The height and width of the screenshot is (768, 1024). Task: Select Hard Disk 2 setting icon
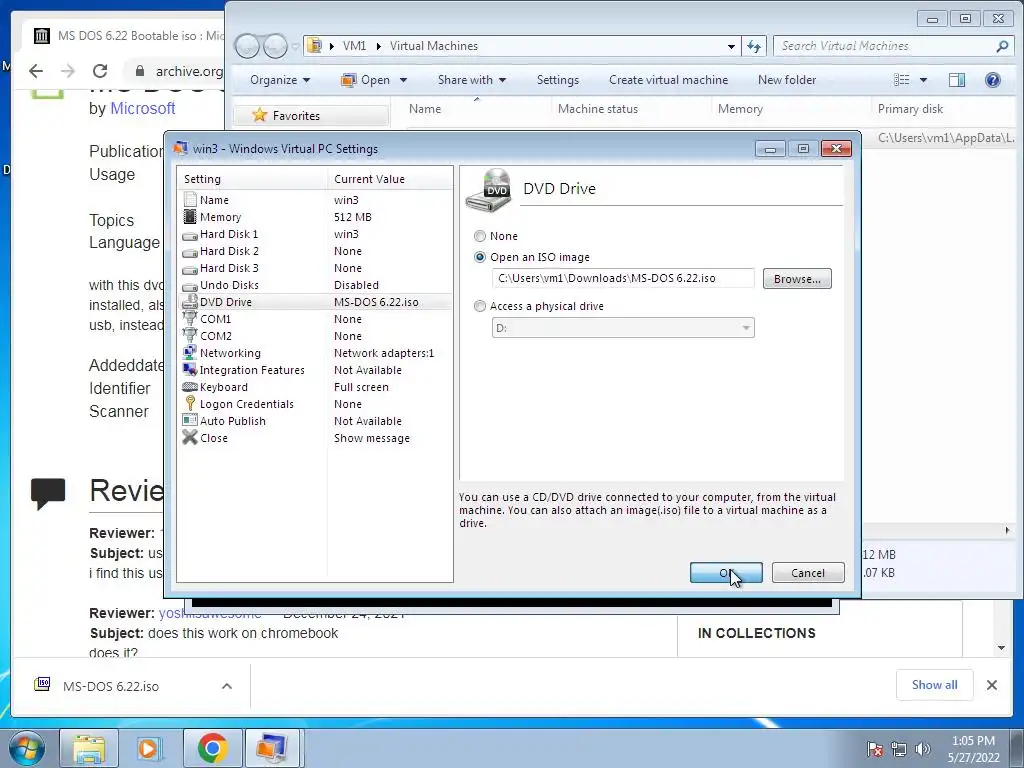190,251
